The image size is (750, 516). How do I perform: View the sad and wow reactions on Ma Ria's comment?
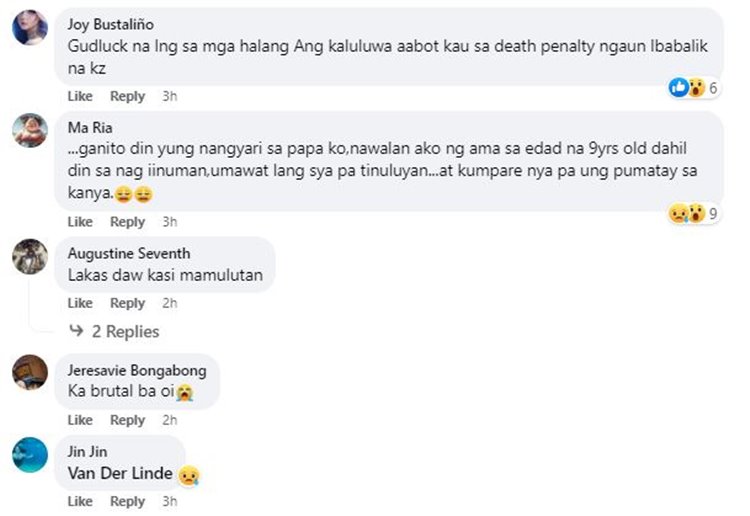[x=687, y=213]
